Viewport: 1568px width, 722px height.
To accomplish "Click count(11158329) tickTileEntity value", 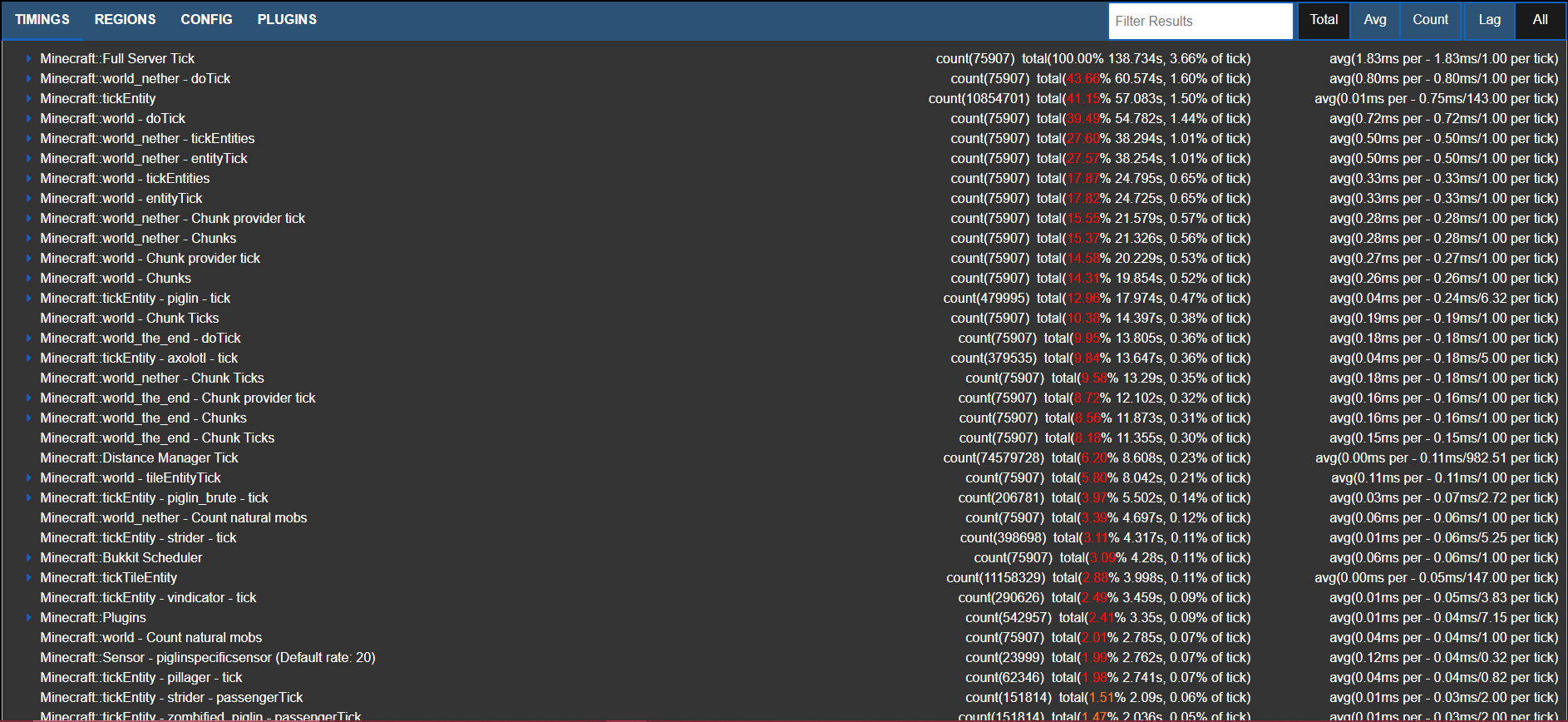I will coord(996,578).
